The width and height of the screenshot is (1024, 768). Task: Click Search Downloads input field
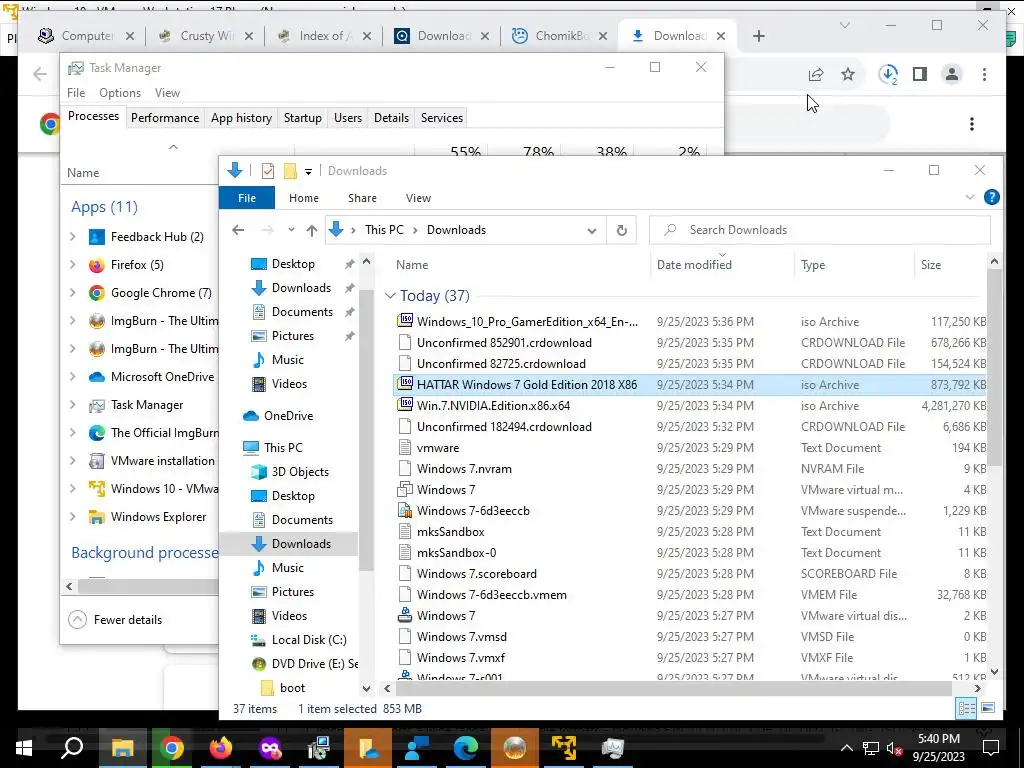point(820,230)
